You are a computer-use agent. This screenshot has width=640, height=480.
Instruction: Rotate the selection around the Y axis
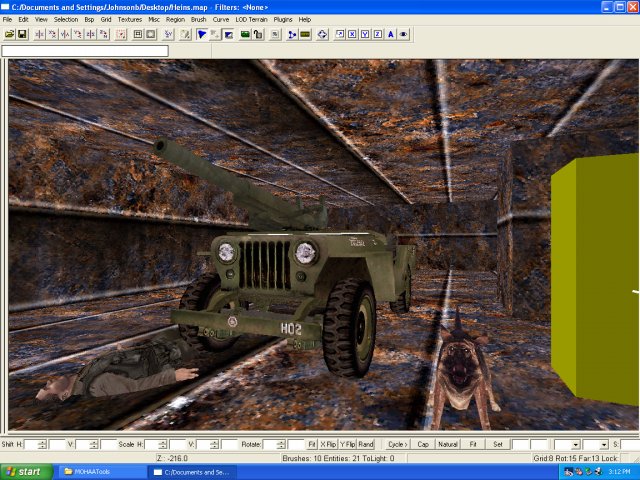pos(78,34)
